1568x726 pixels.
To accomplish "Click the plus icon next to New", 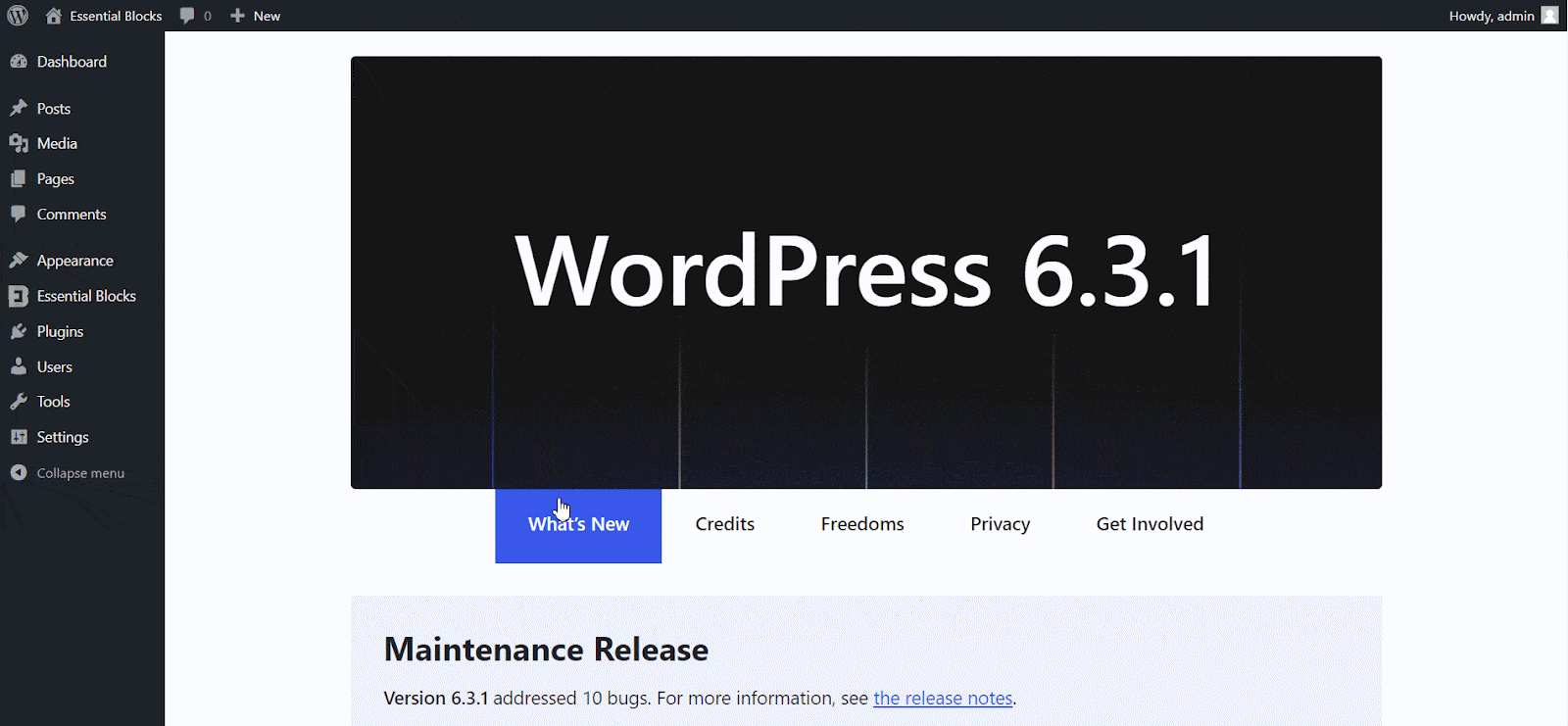I will [237, 16].
